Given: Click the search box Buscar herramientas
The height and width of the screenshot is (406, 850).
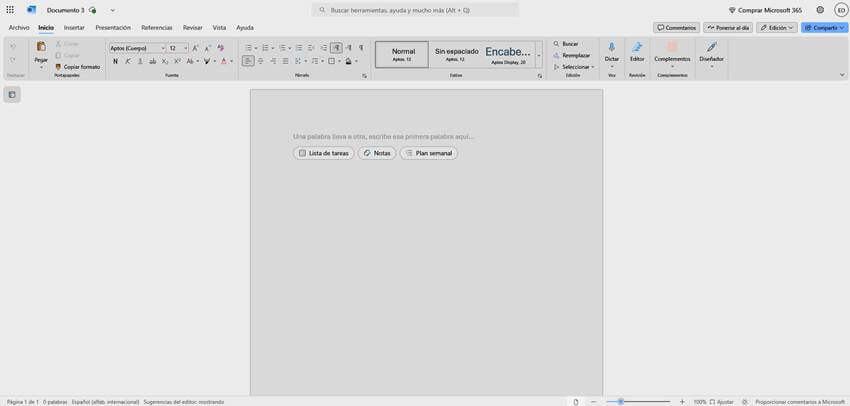Looking at the screenshot, I should tap(415, 10).
